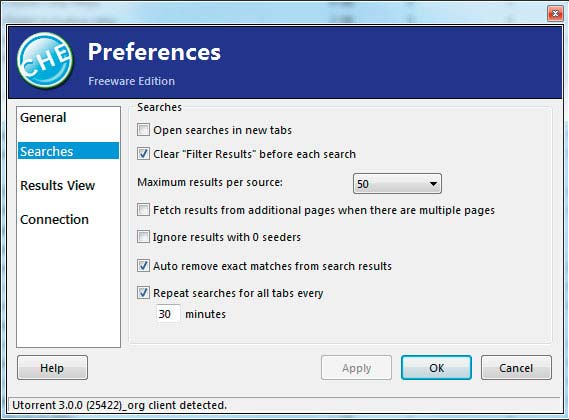569x420 pixels.
Task: Click the Apply button
Action: (x=356, y=368)
